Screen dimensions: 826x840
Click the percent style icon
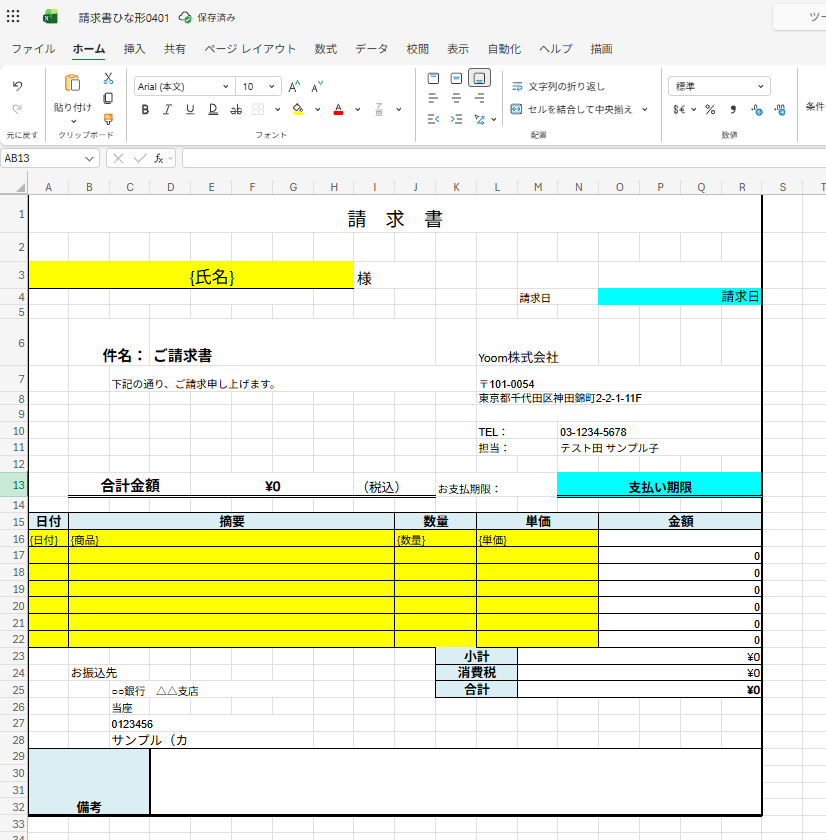(x=710, y=110)
